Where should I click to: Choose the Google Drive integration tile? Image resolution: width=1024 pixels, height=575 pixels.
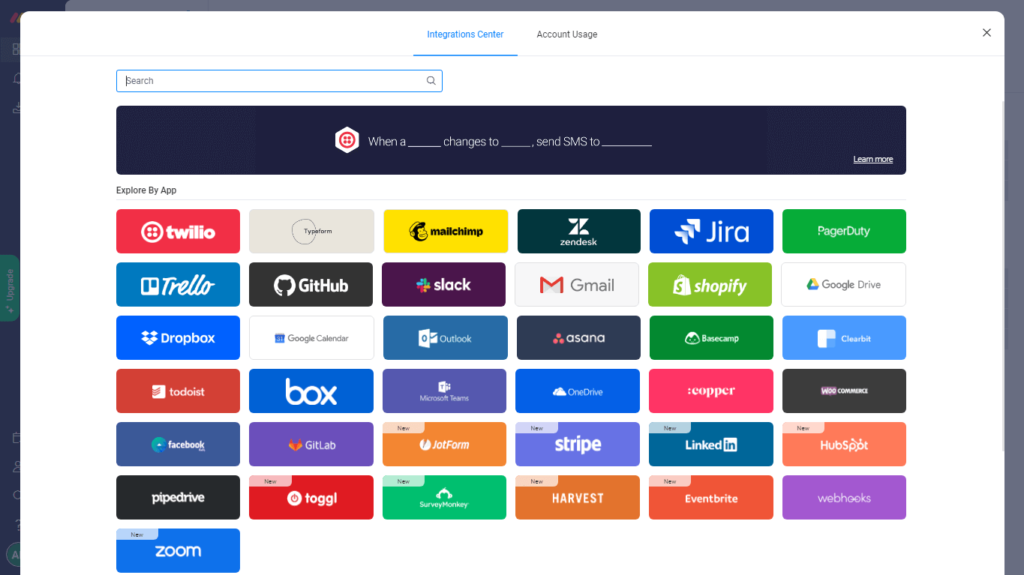coord(844,285)
